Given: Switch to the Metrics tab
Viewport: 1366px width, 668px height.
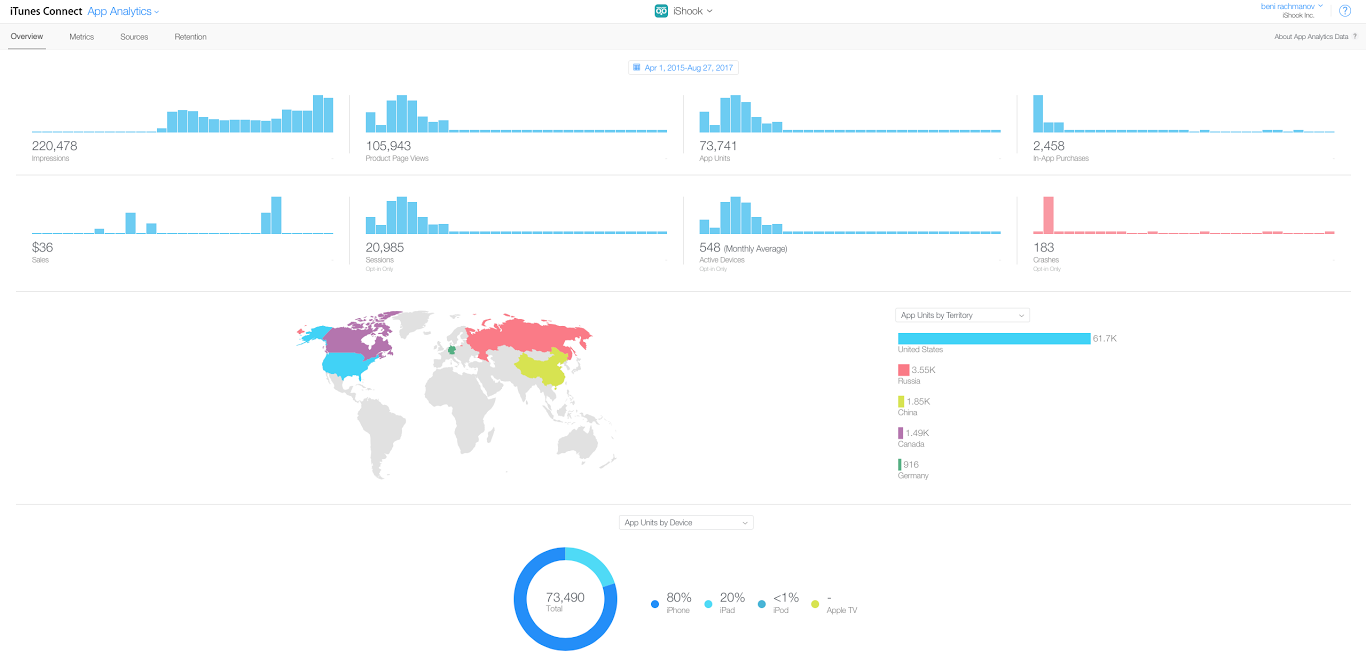Looking at the screenshot, I should click(82, 37).
